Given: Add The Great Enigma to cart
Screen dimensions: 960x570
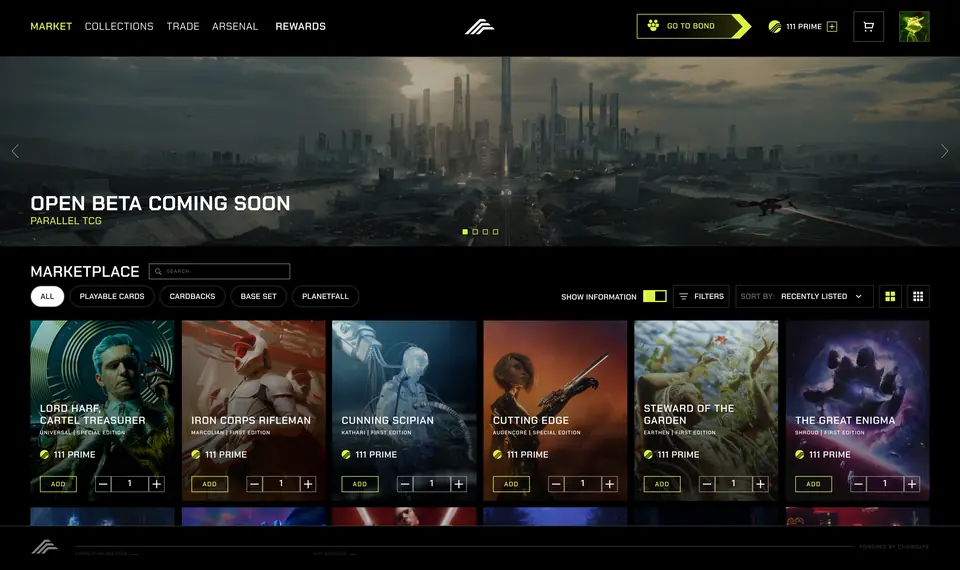Looking at the screenshot, I should pos(813,484).
